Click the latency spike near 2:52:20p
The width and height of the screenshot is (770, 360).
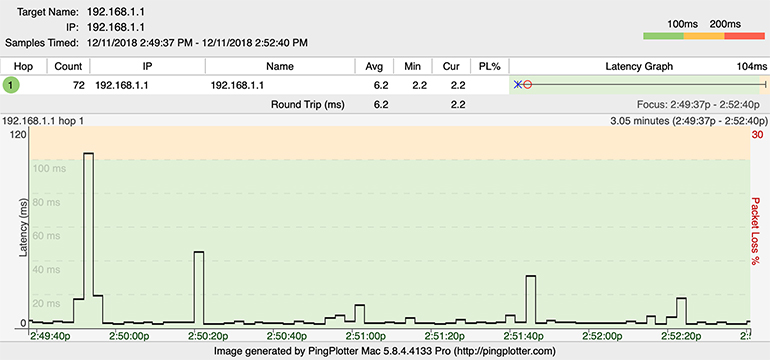pyautogui.click(x=681, y=310)
